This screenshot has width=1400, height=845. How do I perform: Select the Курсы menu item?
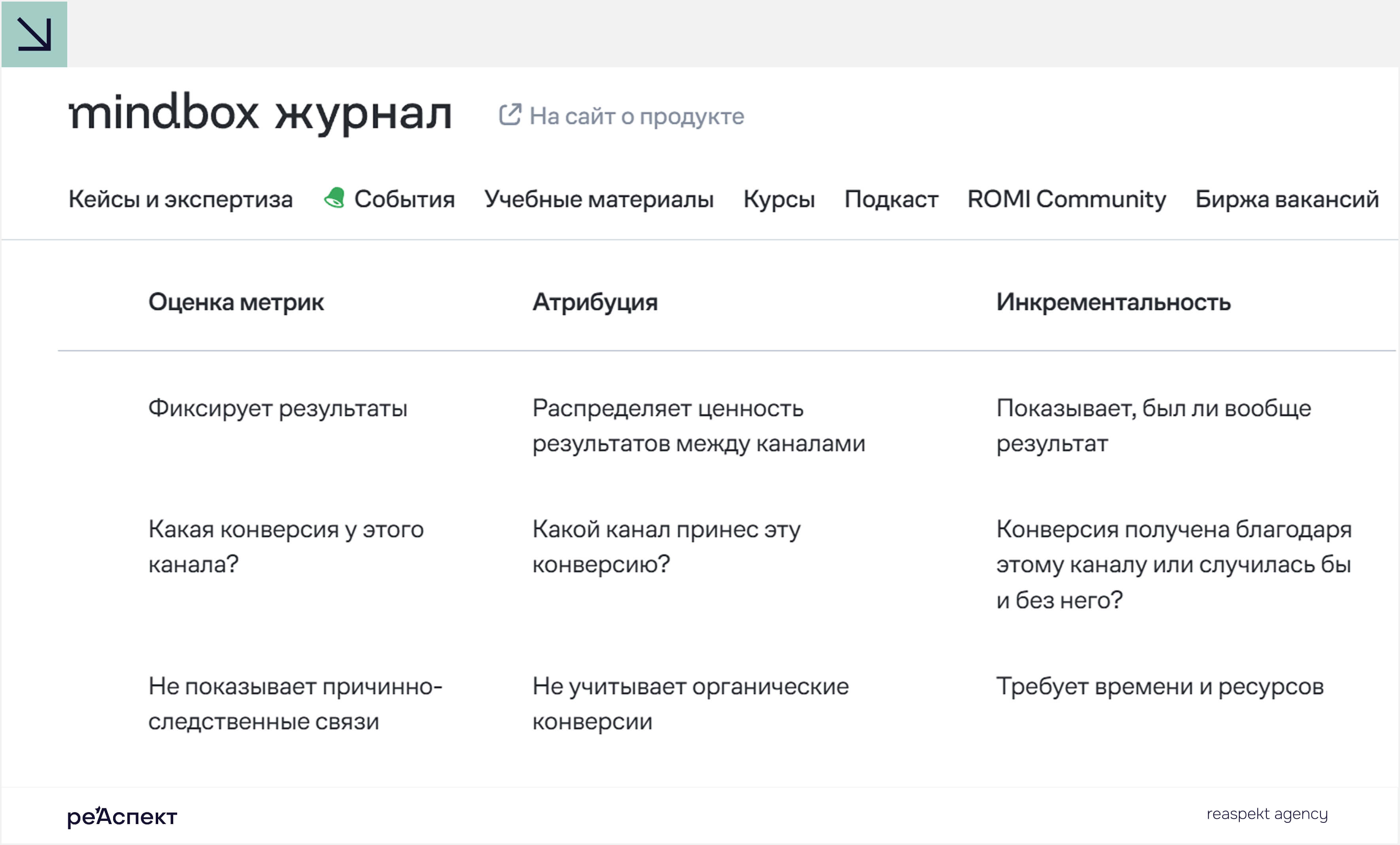tap(779, 199)
